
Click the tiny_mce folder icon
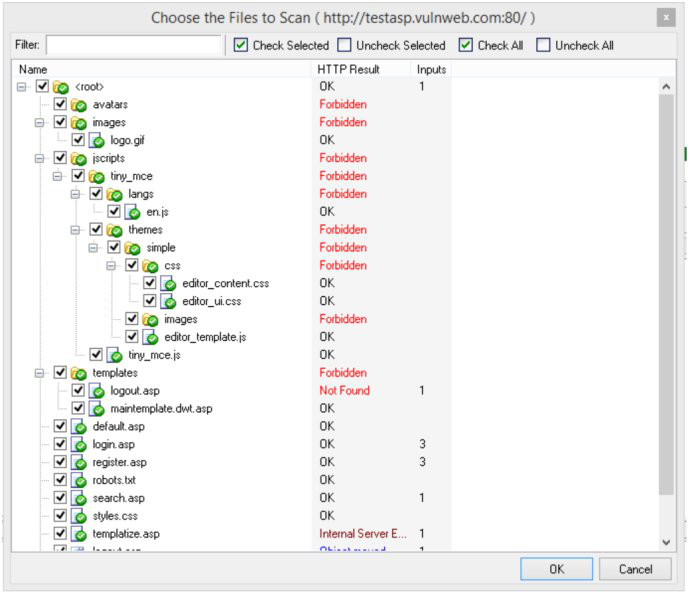[x=96, y=177]
